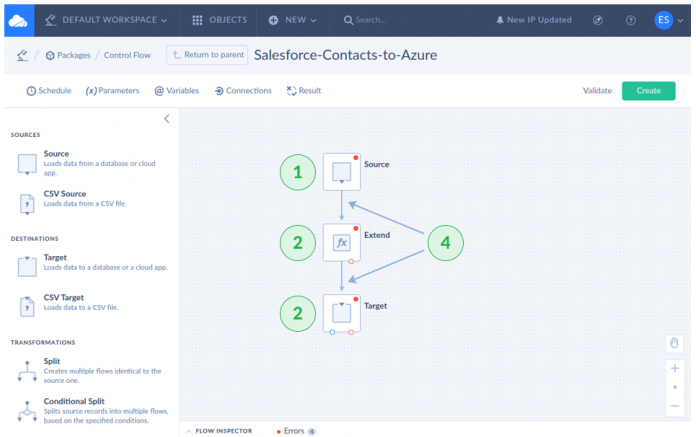Pick the Conditional Split transformation icon
The width and height of the screenshot is (696, 437).
[x=24, y=409]
